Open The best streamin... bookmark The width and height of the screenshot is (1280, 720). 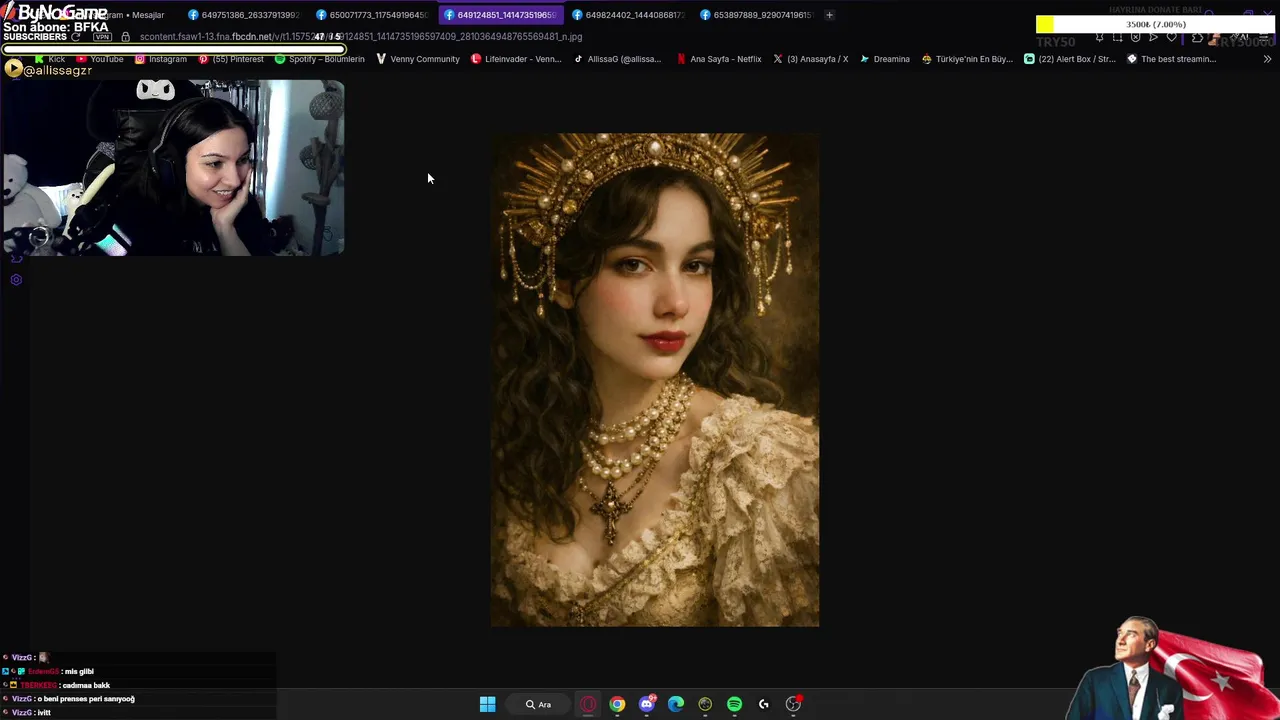point(1171,59)
